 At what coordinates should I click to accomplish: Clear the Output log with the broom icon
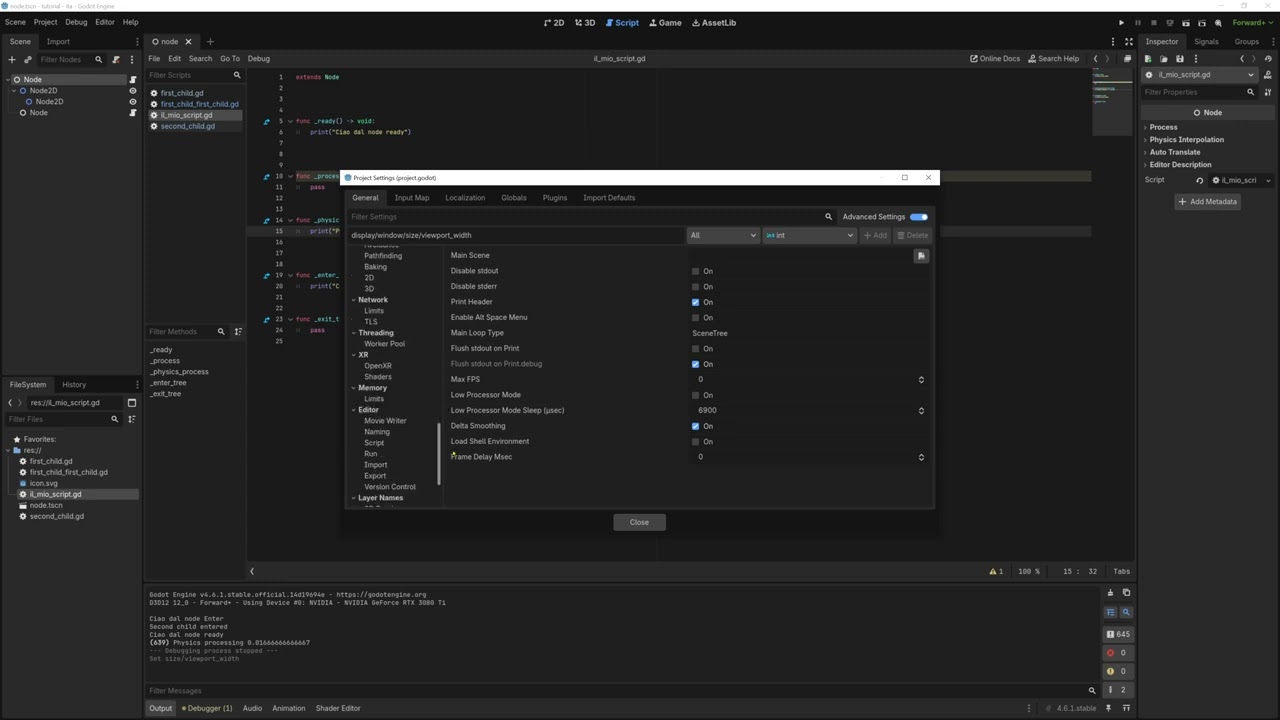click(x=1111, y=593)
